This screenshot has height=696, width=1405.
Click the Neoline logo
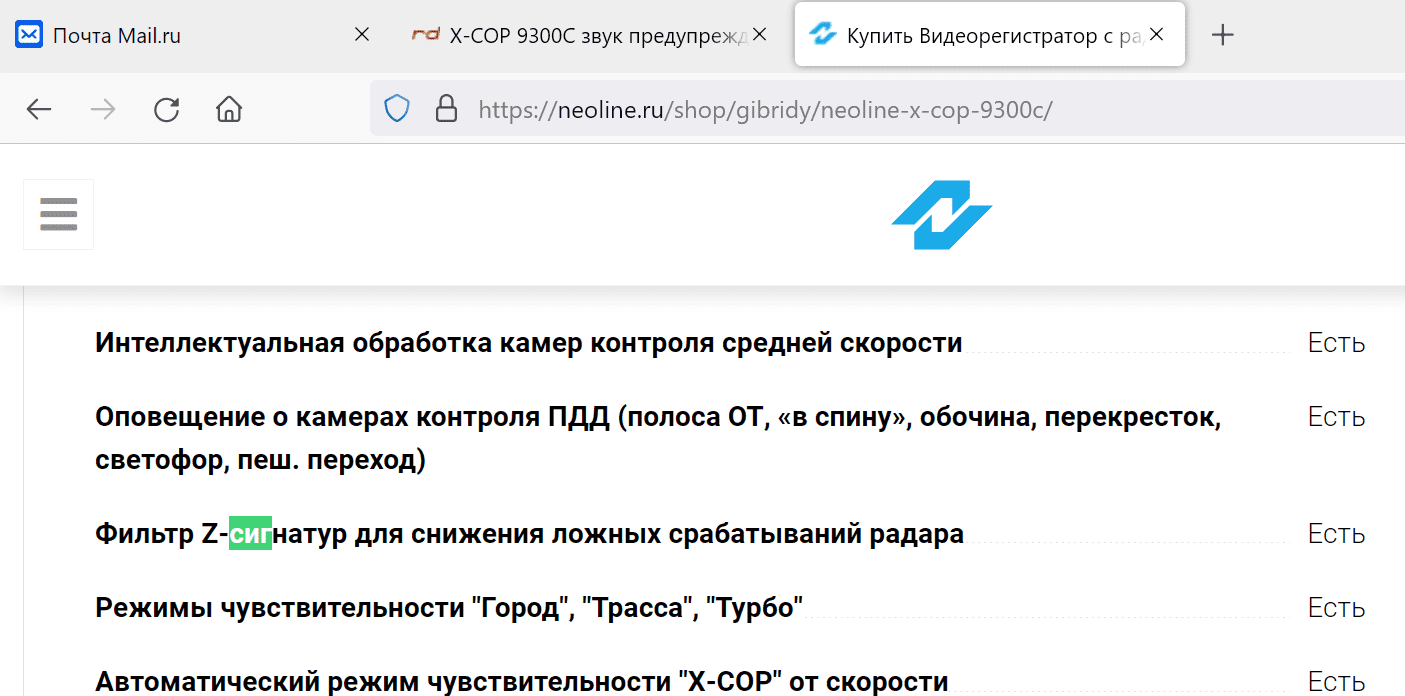coord(942,215)
